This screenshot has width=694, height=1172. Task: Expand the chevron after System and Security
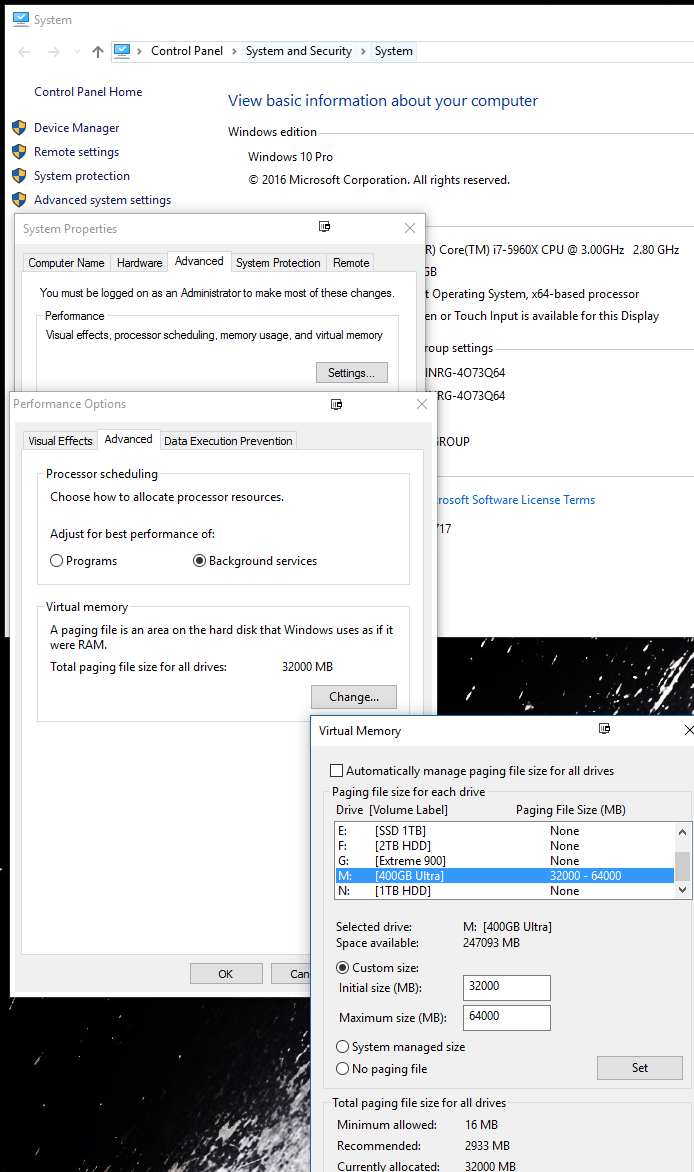[x=363, y=51]
